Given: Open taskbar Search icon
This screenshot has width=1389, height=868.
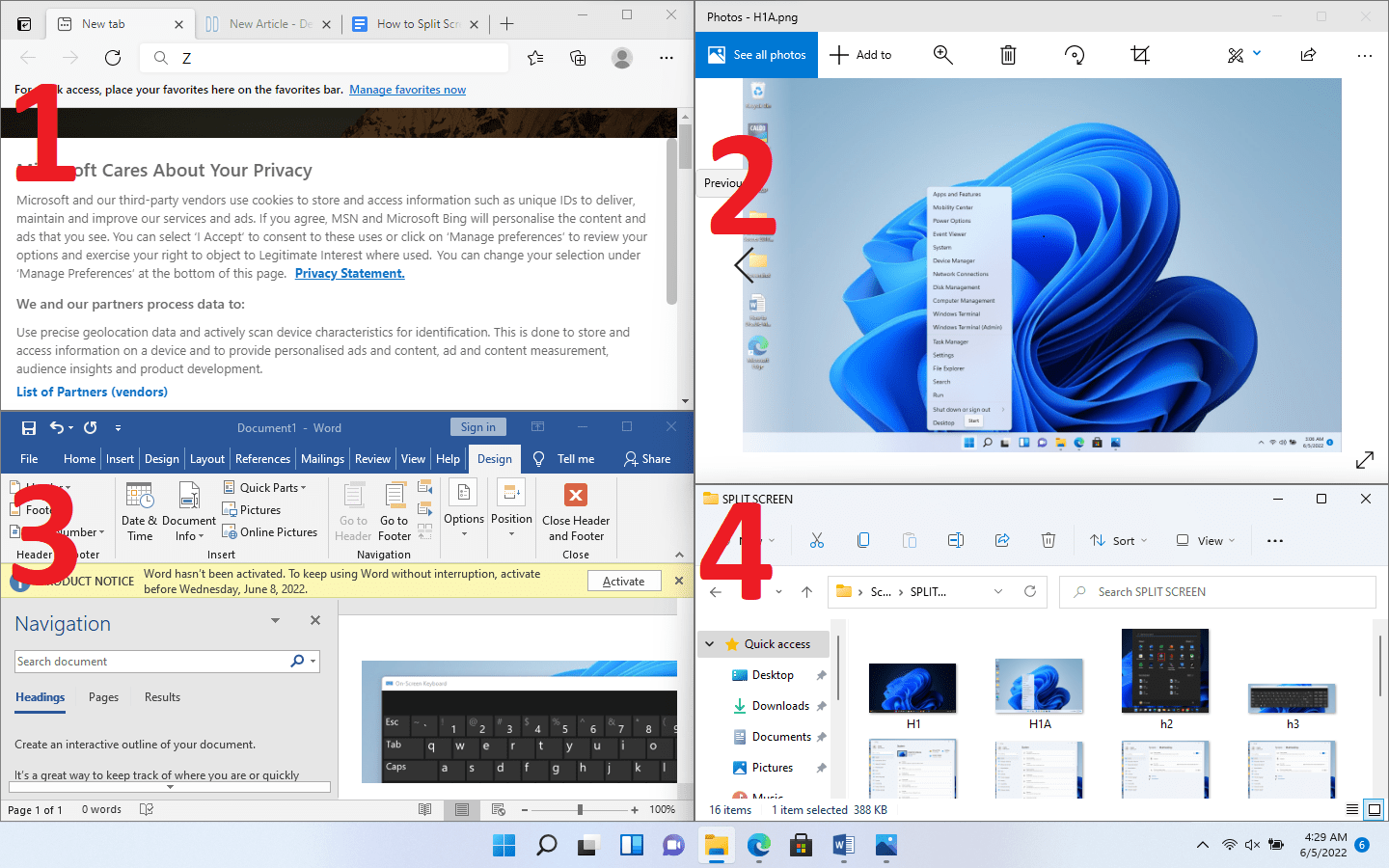Looking at the screenshot, I should pos(546,846).
